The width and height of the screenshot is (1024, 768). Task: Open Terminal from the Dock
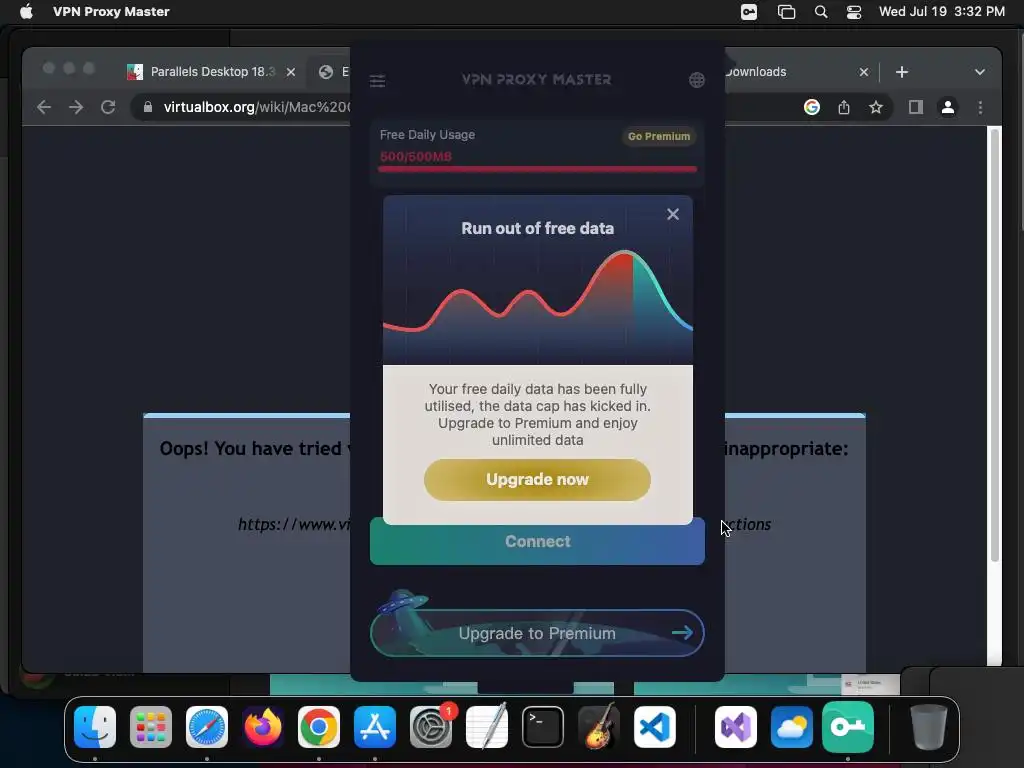(x=543, y=727)
